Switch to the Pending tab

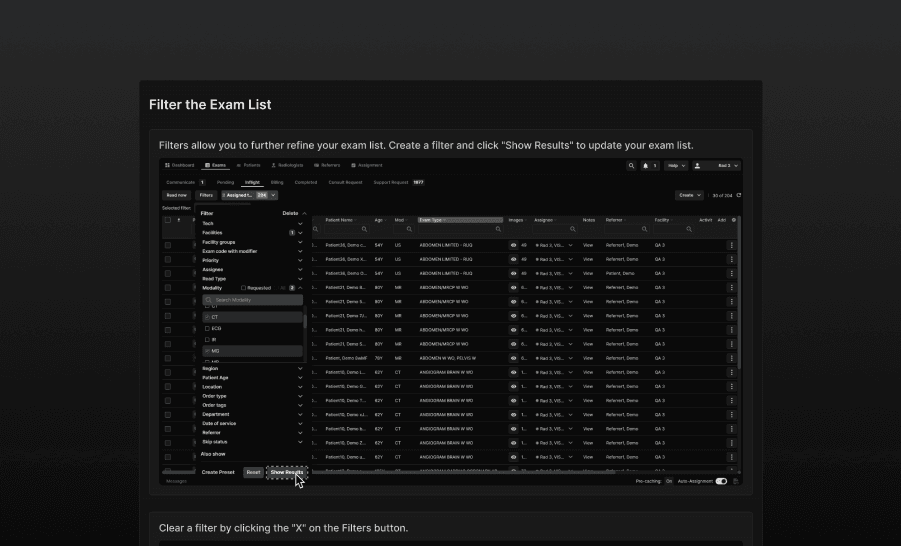(225, 182)
